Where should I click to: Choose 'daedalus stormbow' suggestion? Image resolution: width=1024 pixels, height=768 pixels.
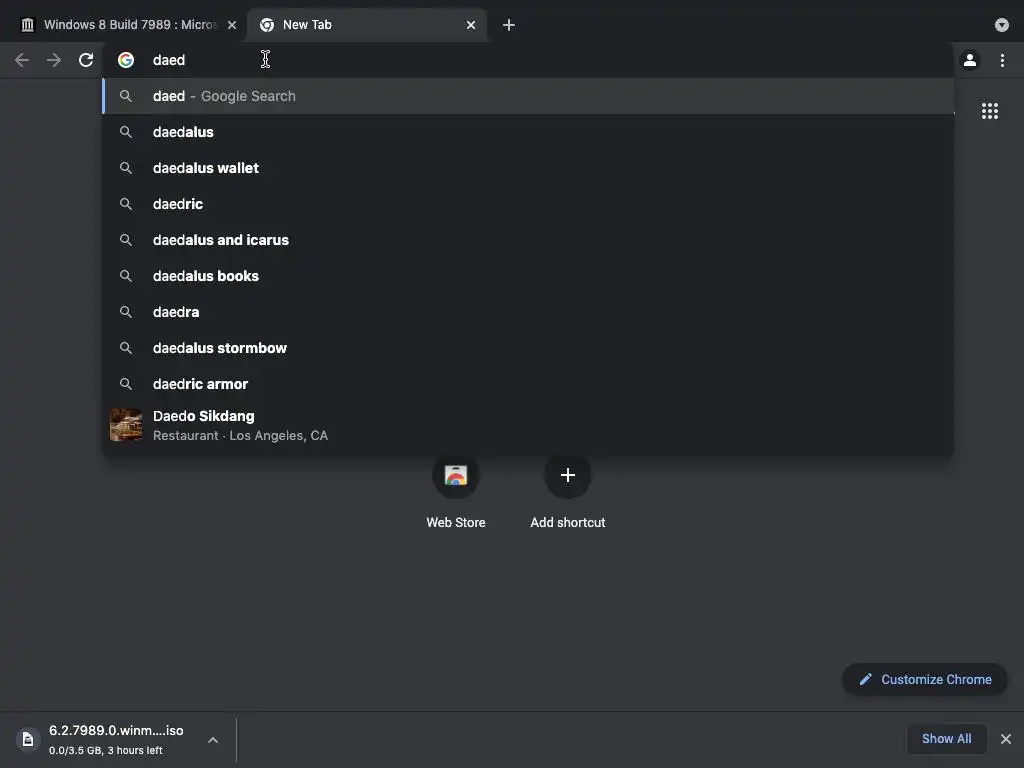point(528,347)
